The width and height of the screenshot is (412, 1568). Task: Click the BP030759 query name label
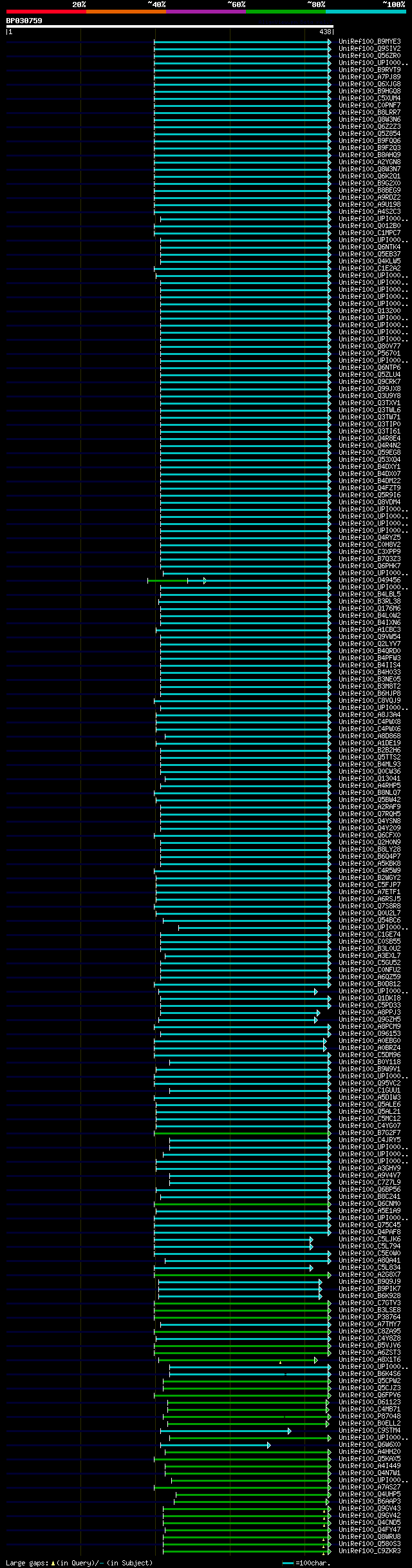[x=24, y=21]
